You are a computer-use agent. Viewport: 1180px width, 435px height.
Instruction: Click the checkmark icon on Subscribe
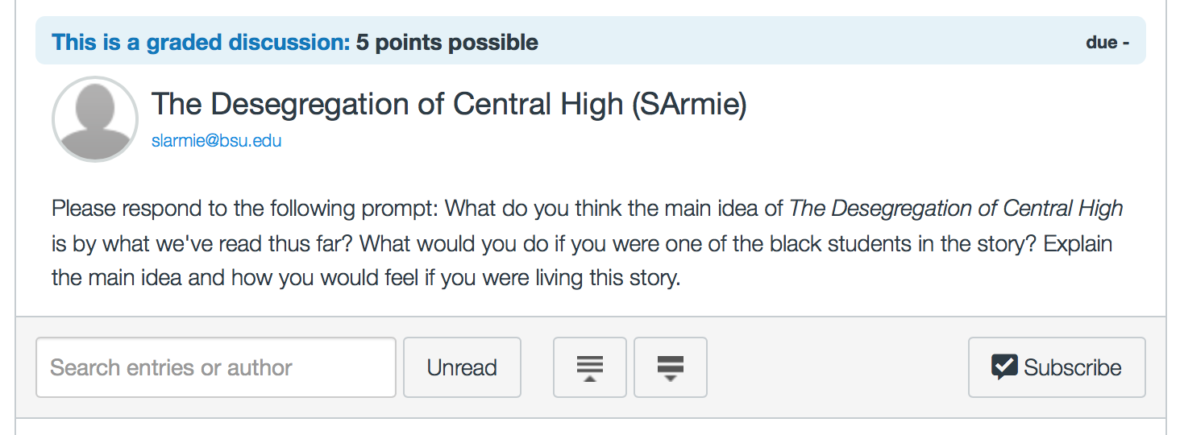point(1004,367)
